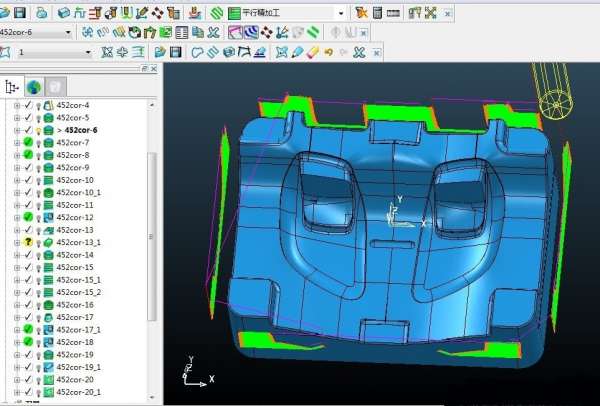Toggle the green check on 452cor-12
600x406 pixels.
coord(28,217)
